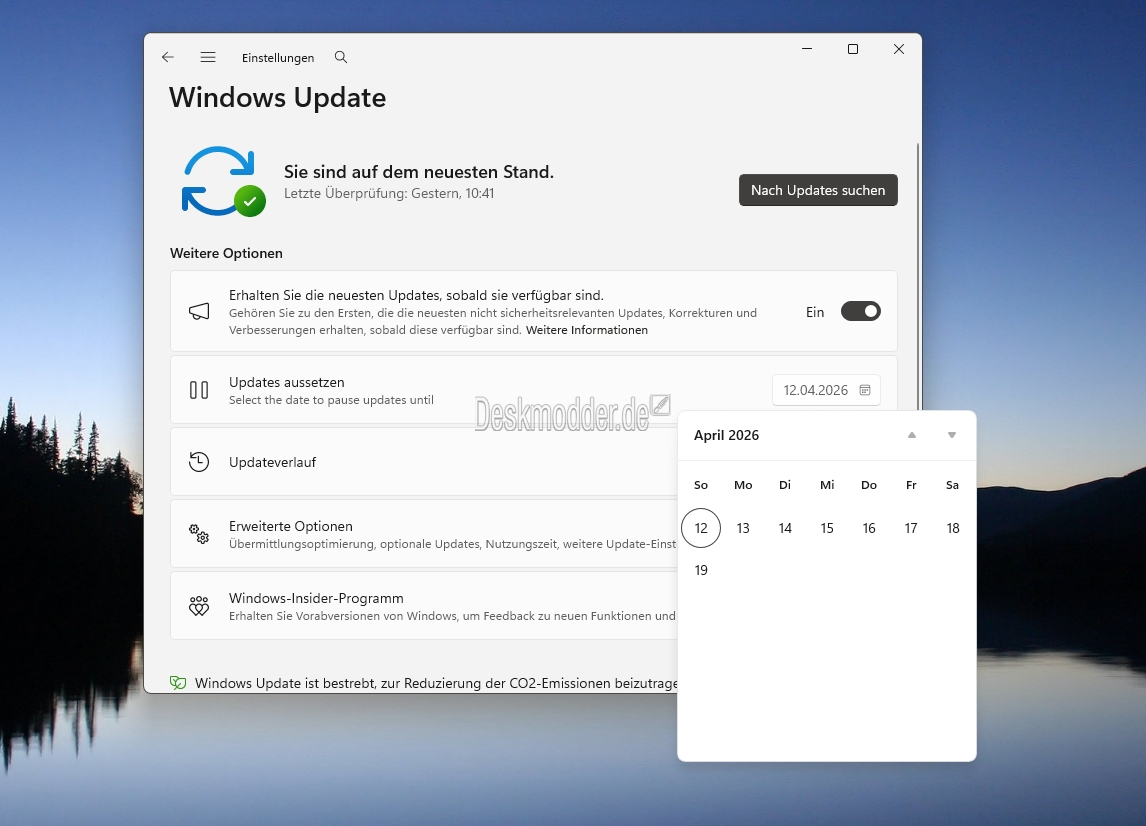Screen dimensions: 1146x826
Task: Go to previous month with up arrow
Action: [x=911, y=435]
